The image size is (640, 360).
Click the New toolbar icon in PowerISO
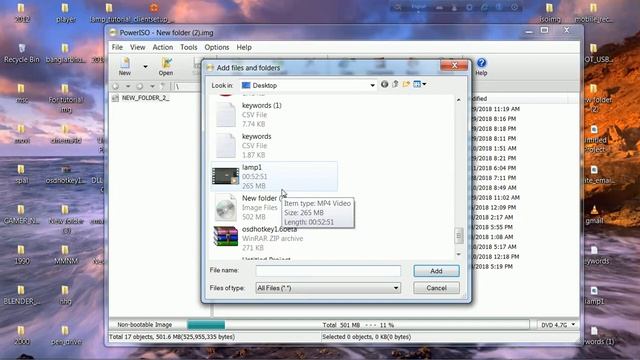pos(124,67)
